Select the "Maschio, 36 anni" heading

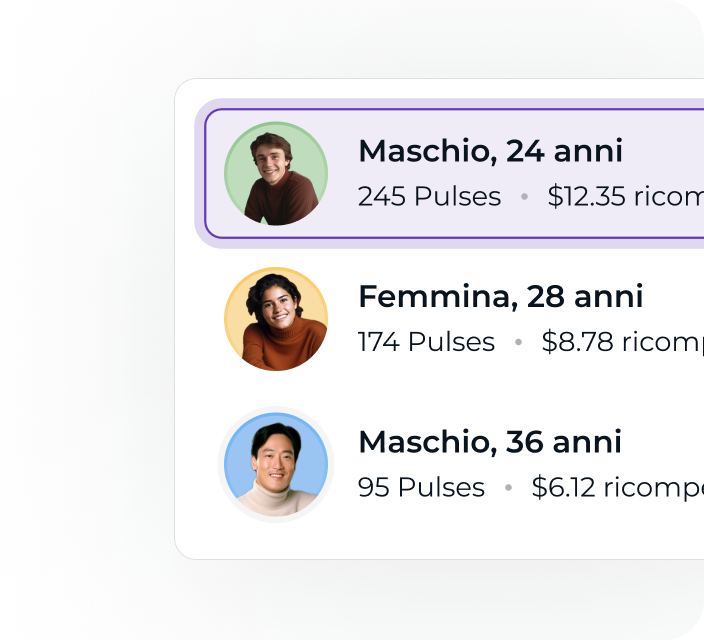(490, 442)
